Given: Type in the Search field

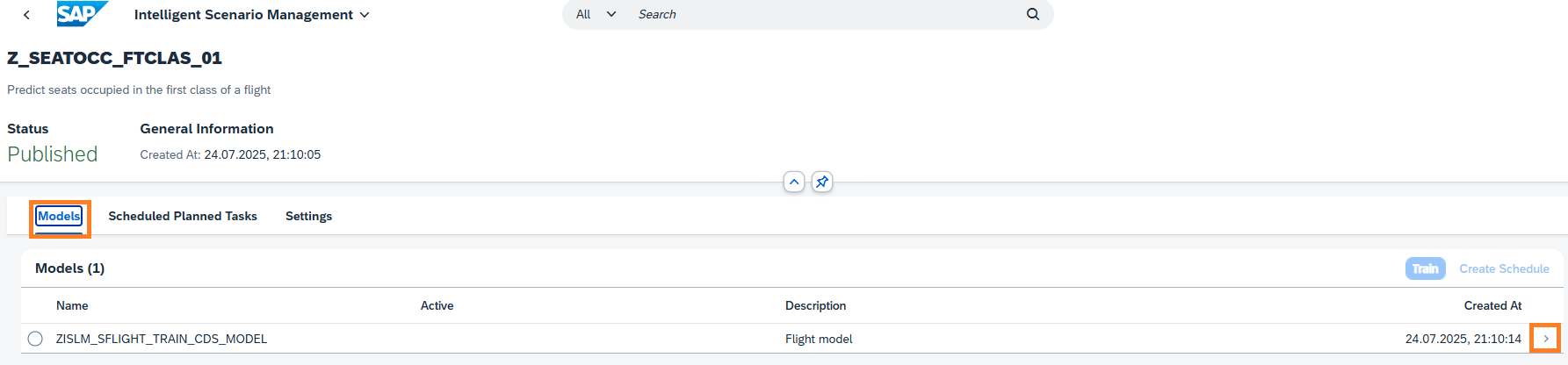Looking at the screenshot, I should 826,14.
